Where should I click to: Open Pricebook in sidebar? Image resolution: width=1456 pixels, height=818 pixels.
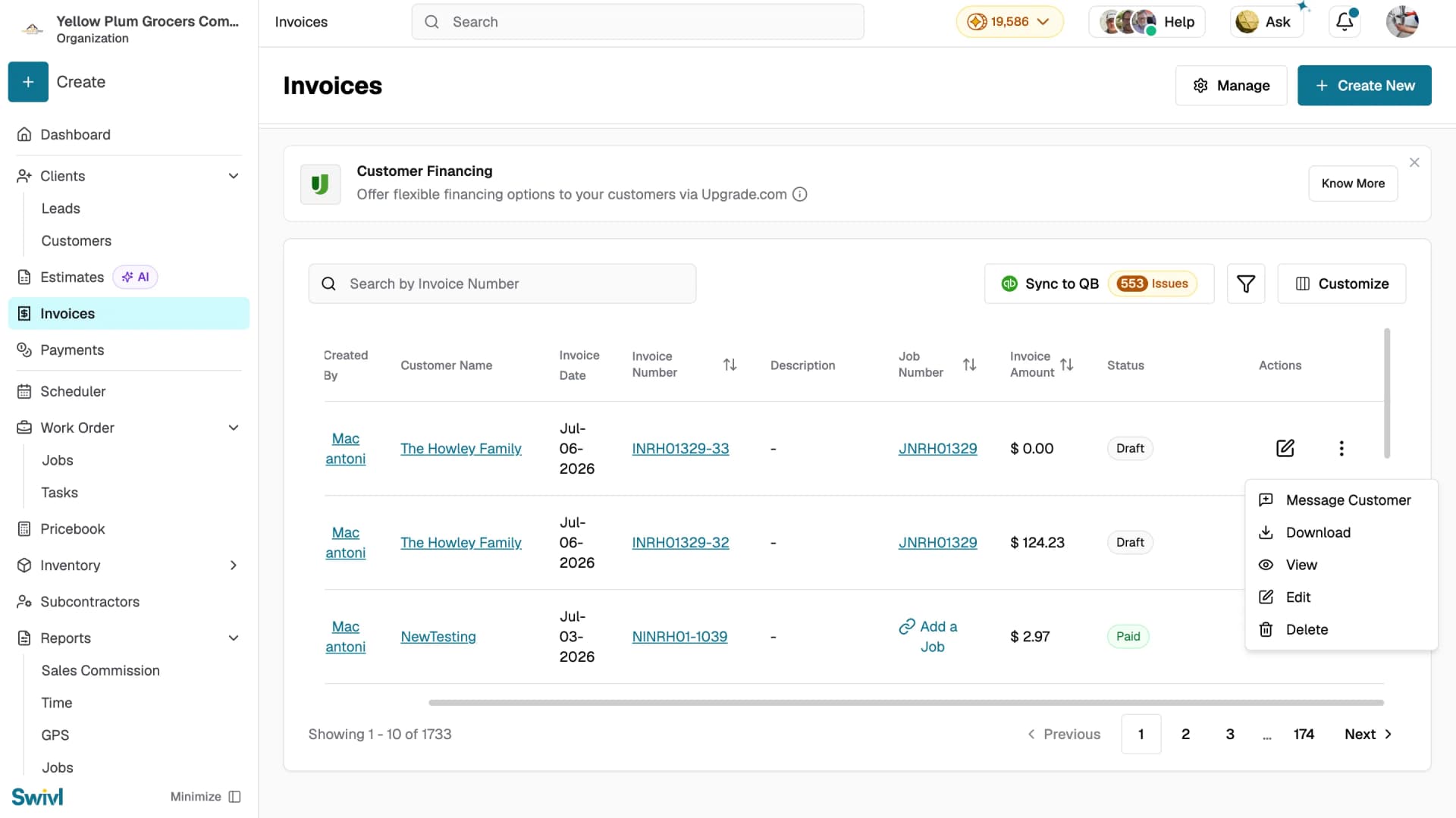(73, 529)
